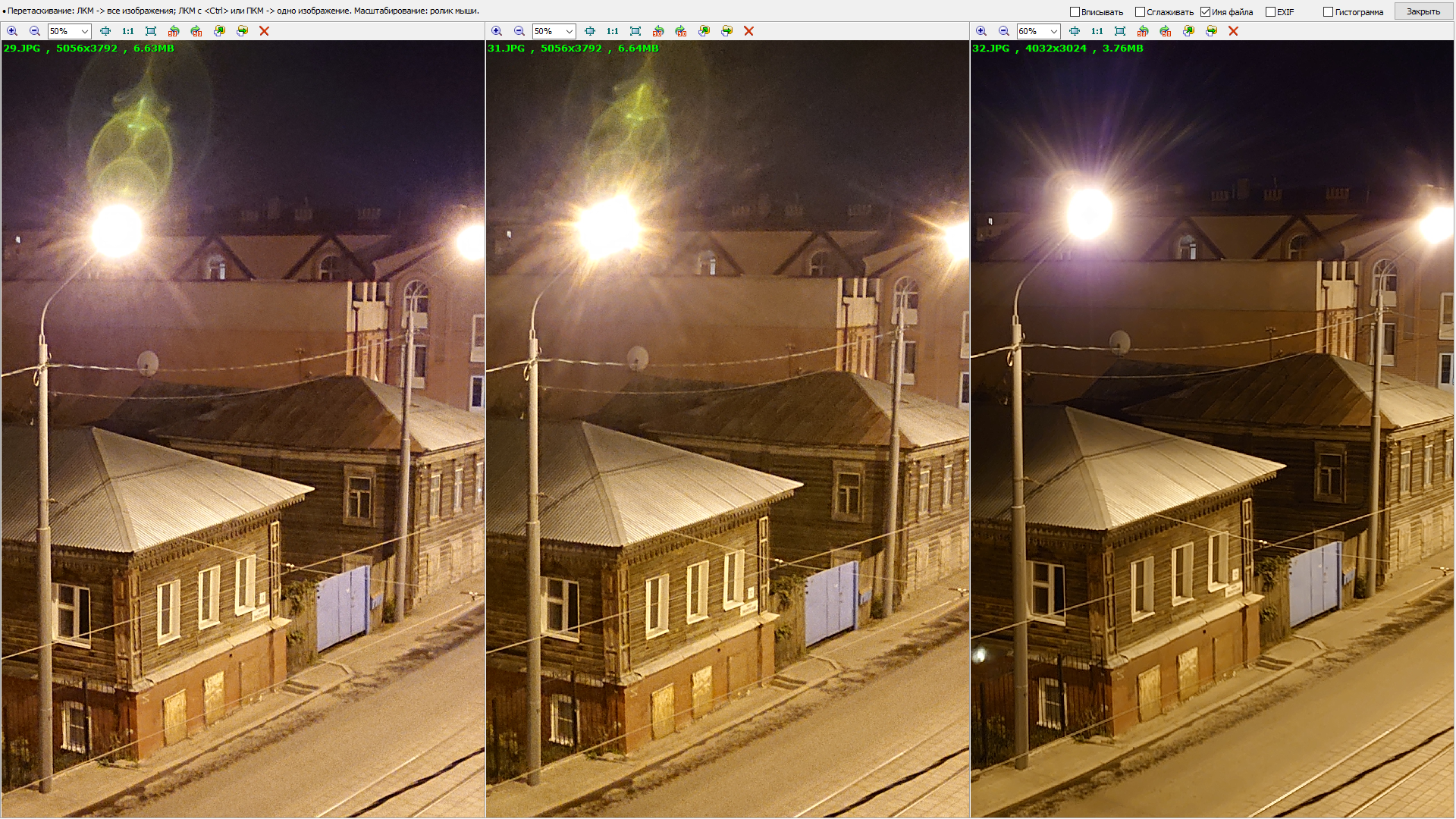Copy 29.JPG to a folder
The height and width of the screenshot is (819, 1456).
(x=219, y=31)
